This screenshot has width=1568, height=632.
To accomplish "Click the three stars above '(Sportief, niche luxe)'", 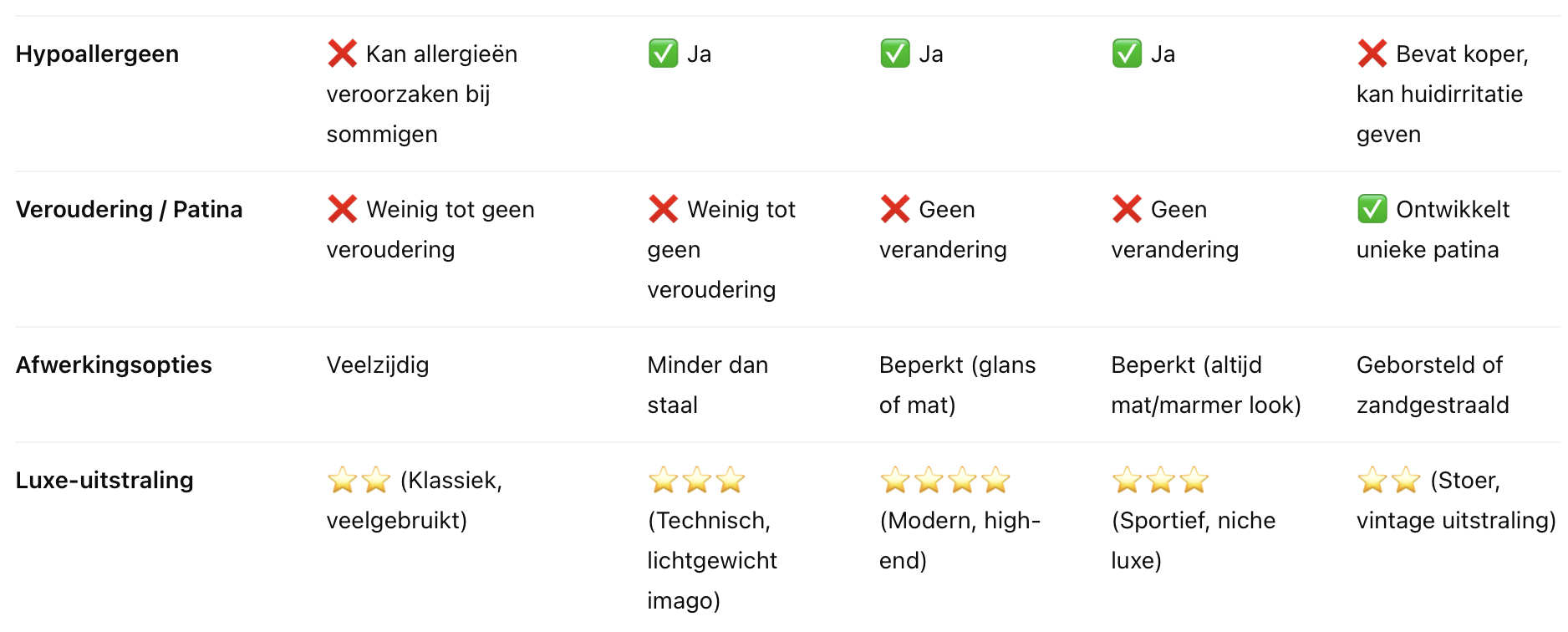I will [1161, 480].
